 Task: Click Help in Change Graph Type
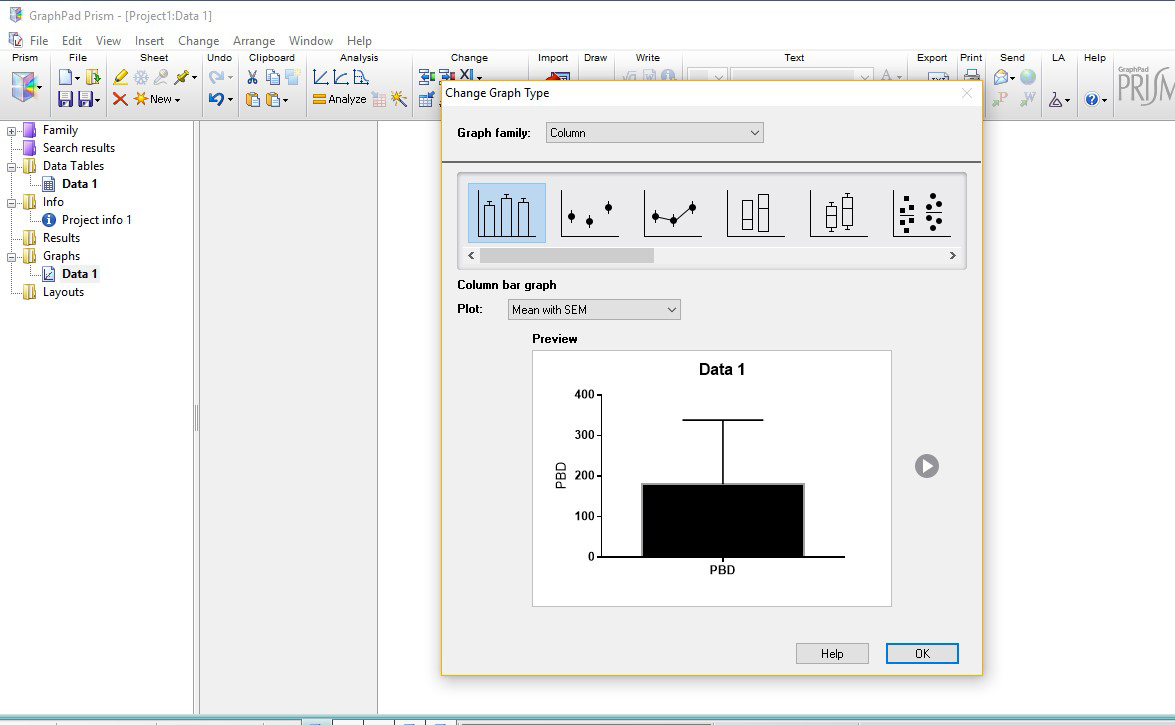click(832, 654)
